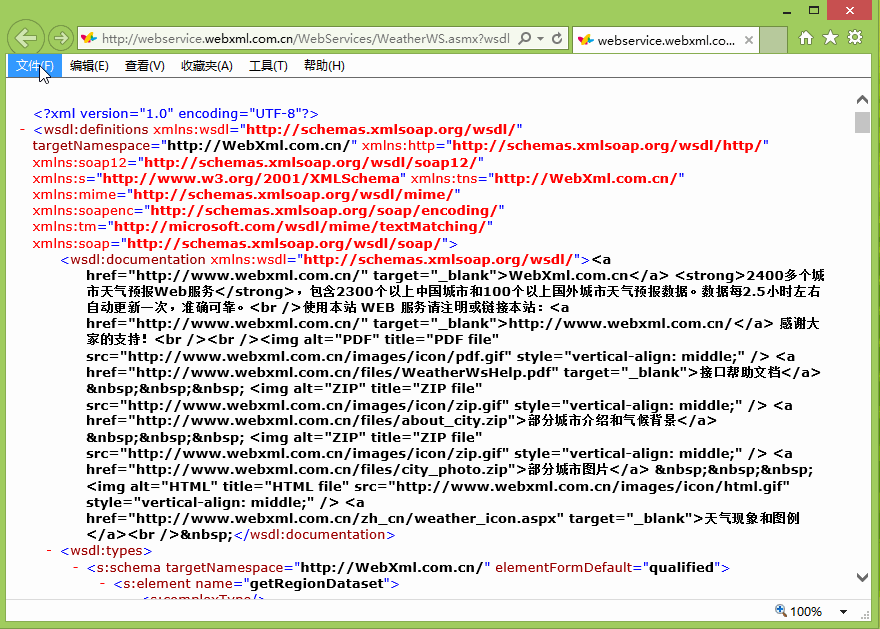Click the WeatherWS.asmx?wsdl URL field
The height and width of the screenshot is (629, 880).
pyautogui.click(x=306, y=38)
